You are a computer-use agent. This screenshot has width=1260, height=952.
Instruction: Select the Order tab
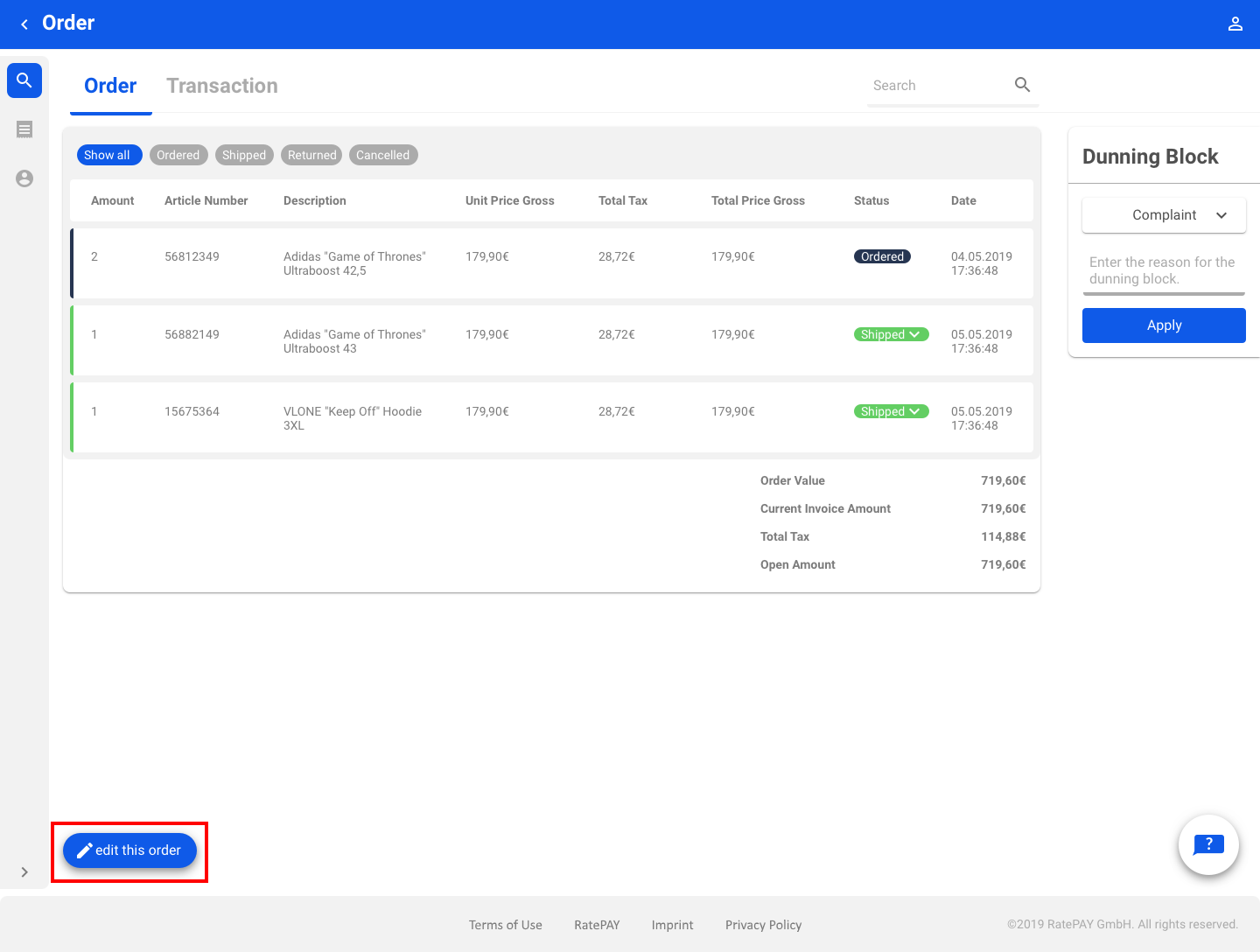pos(110,86)
